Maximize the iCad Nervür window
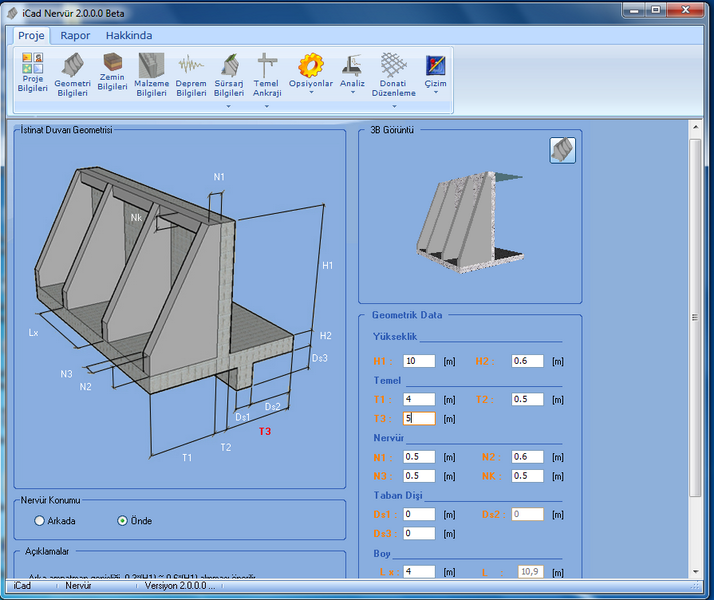The height and width of the screenshot is (600, 714). click(x=656, y=10)
